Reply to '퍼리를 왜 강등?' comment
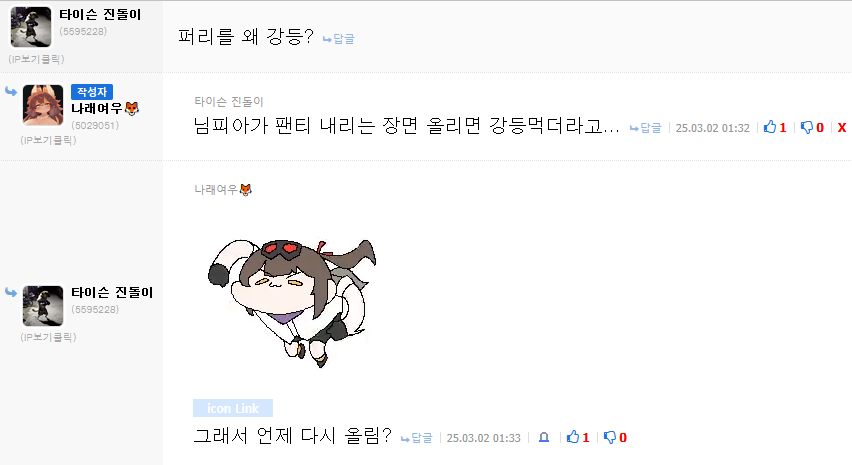This screenshot has height=465, width=852. tap(339, 39)
